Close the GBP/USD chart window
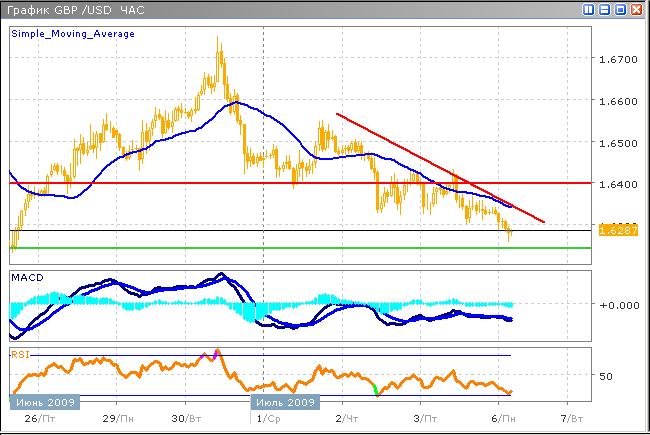Screen dimensions: 650x435 point(636,10)
